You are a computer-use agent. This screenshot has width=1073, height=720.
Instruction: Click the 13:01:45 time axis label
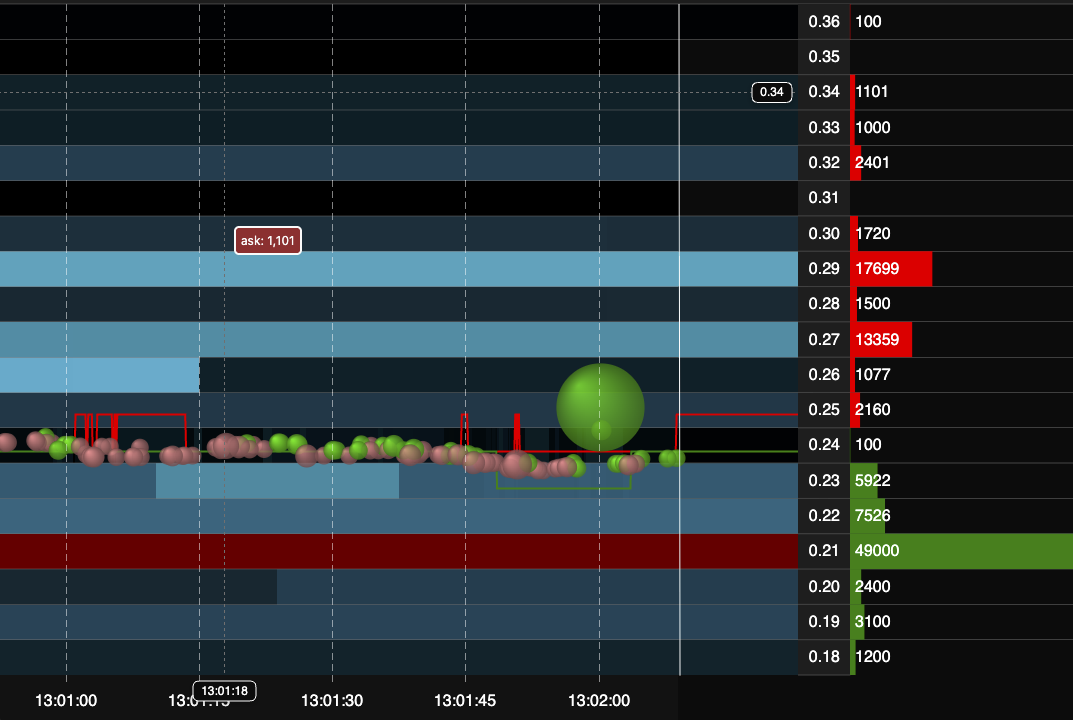465,700
